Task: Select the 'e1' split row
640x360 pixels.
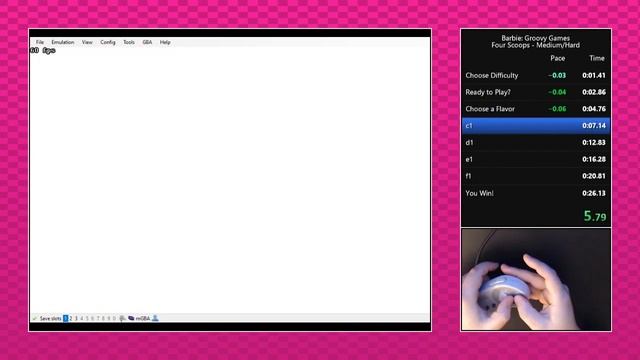Action: (536, 159)
